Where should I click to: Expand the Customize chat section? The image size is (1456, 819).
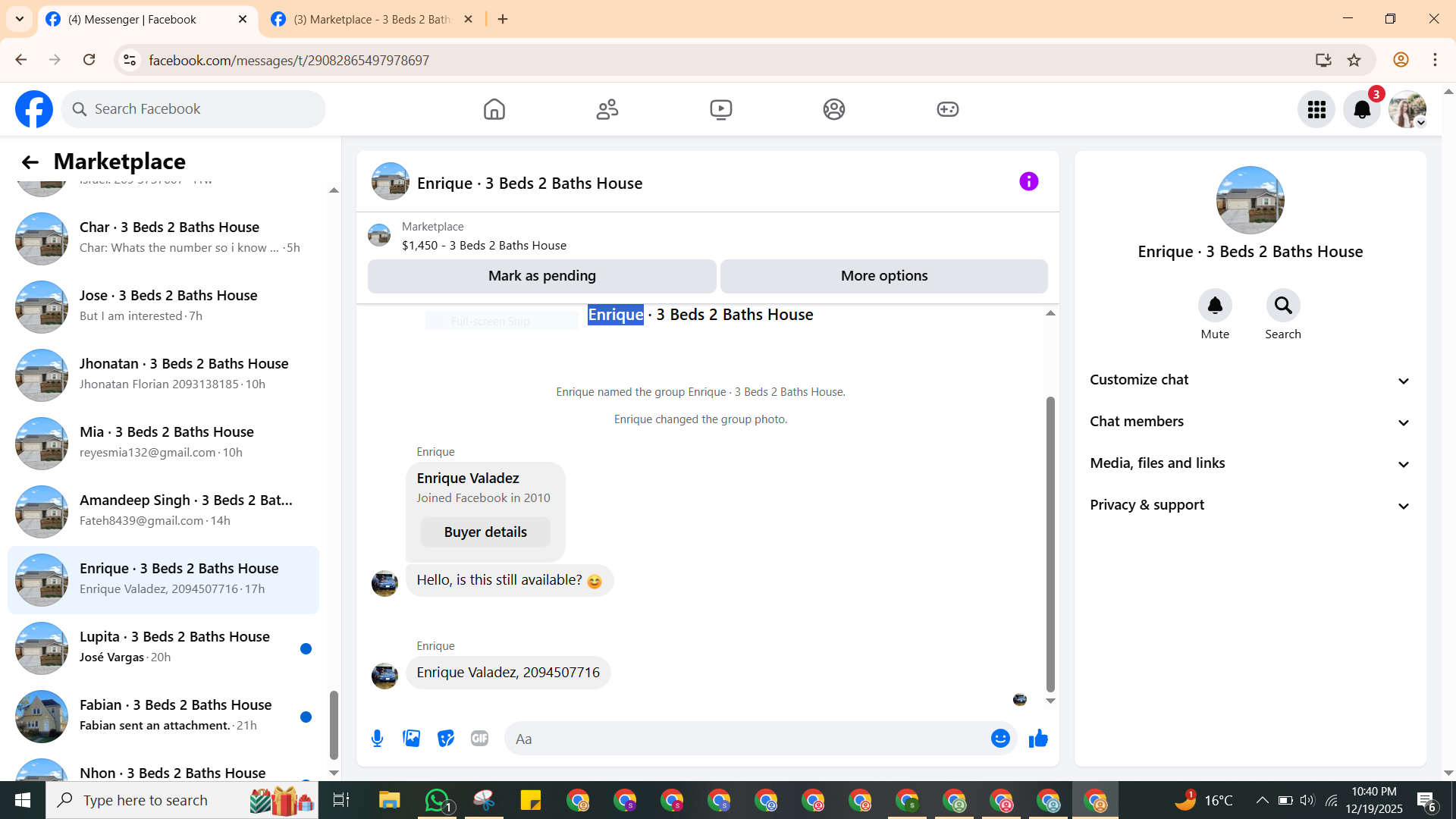(1250, 380)
